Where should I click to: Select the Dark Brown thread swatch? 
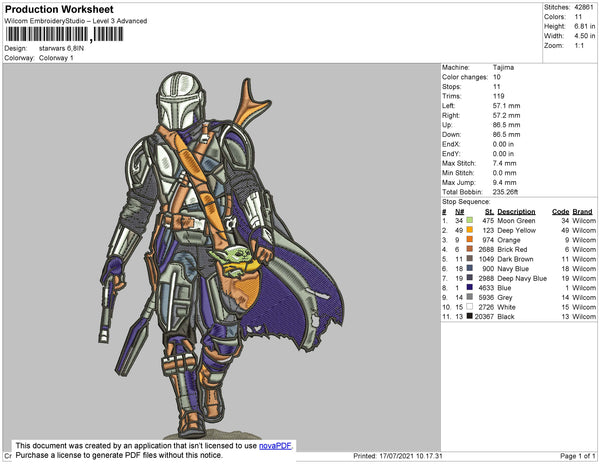469,259
